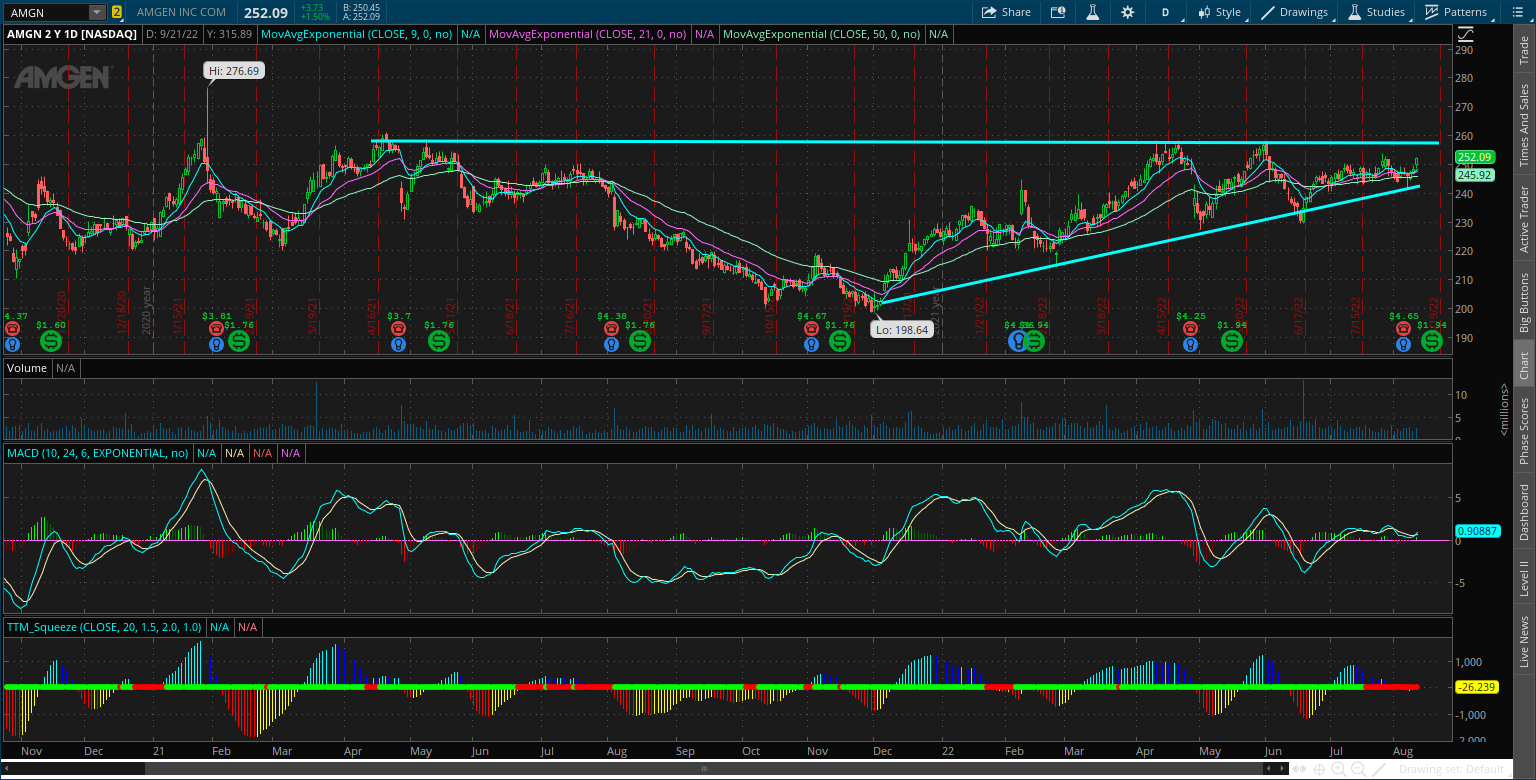Click the MACD study label
The height and width of the screenshot is (780, 1536).
tap(98, 453)
